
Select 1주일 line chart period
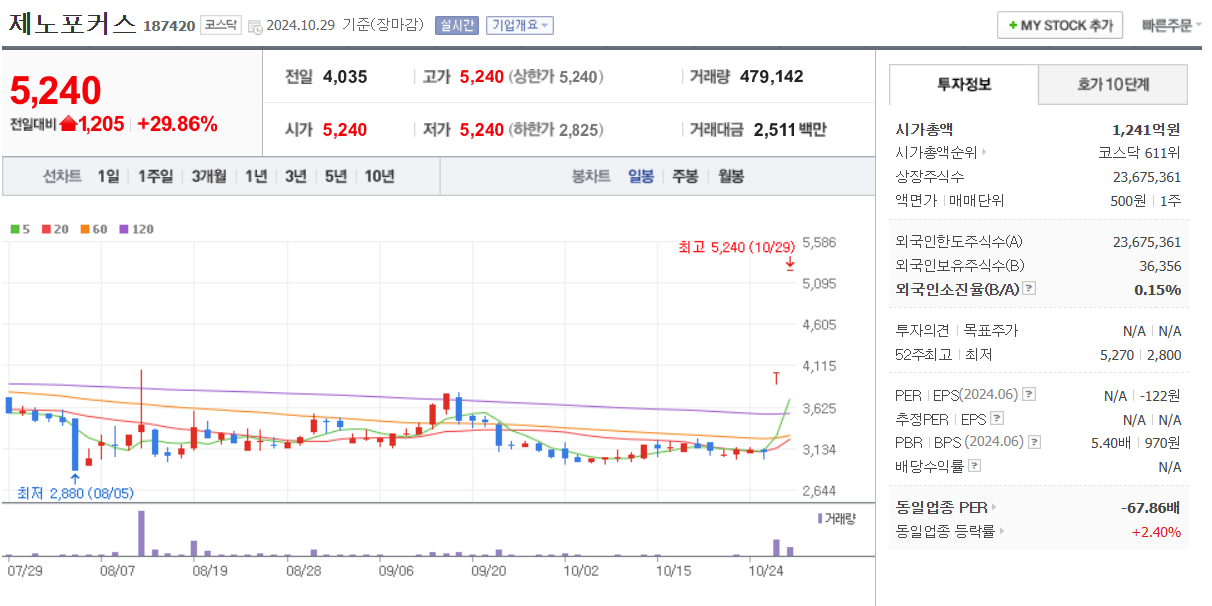(x=155, y=176)
